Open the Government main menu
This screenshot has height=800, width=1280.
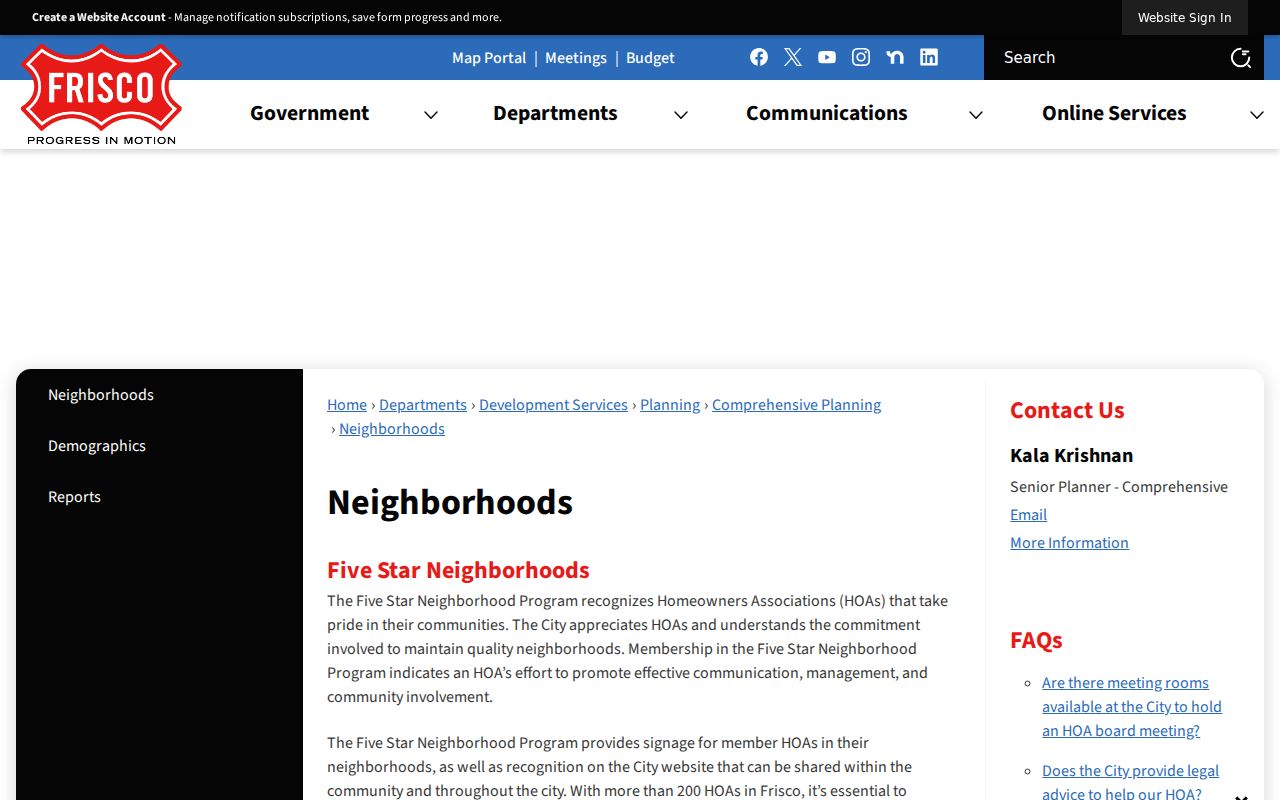(x=310, y=113)
